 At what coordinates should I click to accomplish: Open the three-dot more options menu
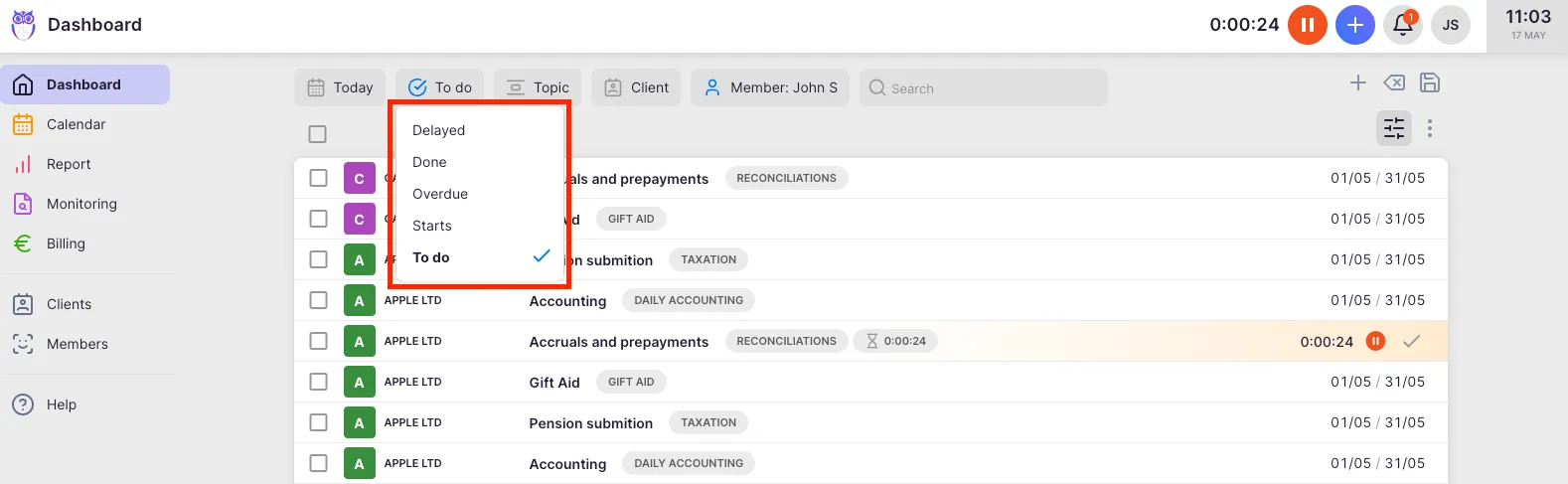tap(1430, 128)
